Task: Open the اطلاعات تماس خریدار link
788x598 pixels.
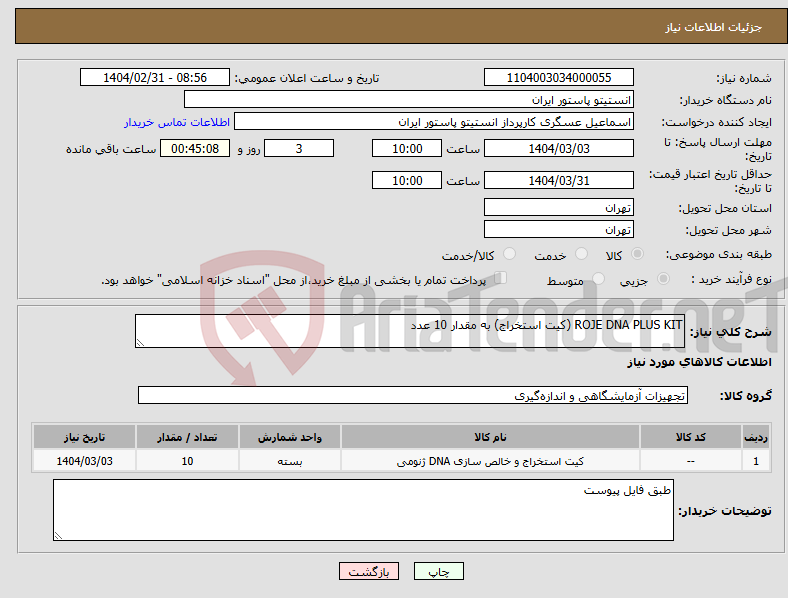Action: (177, 122)
